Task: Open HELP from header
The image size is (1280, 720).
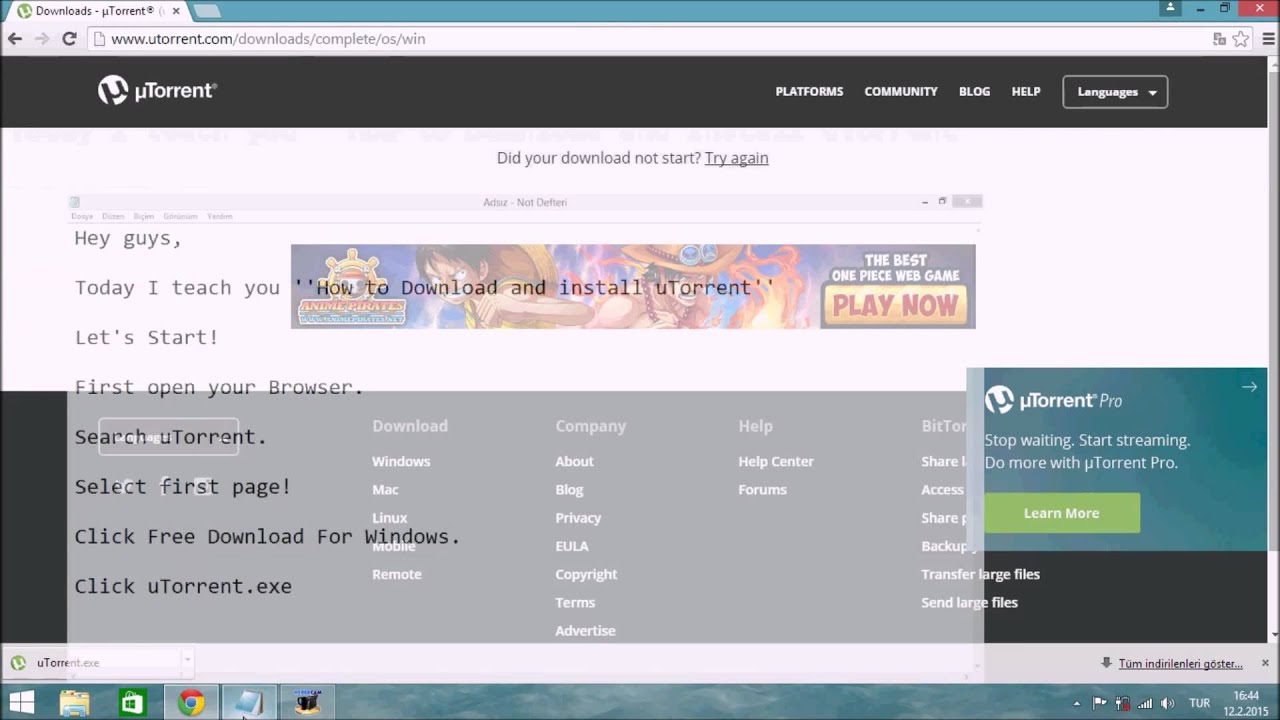Action: 1026,91
